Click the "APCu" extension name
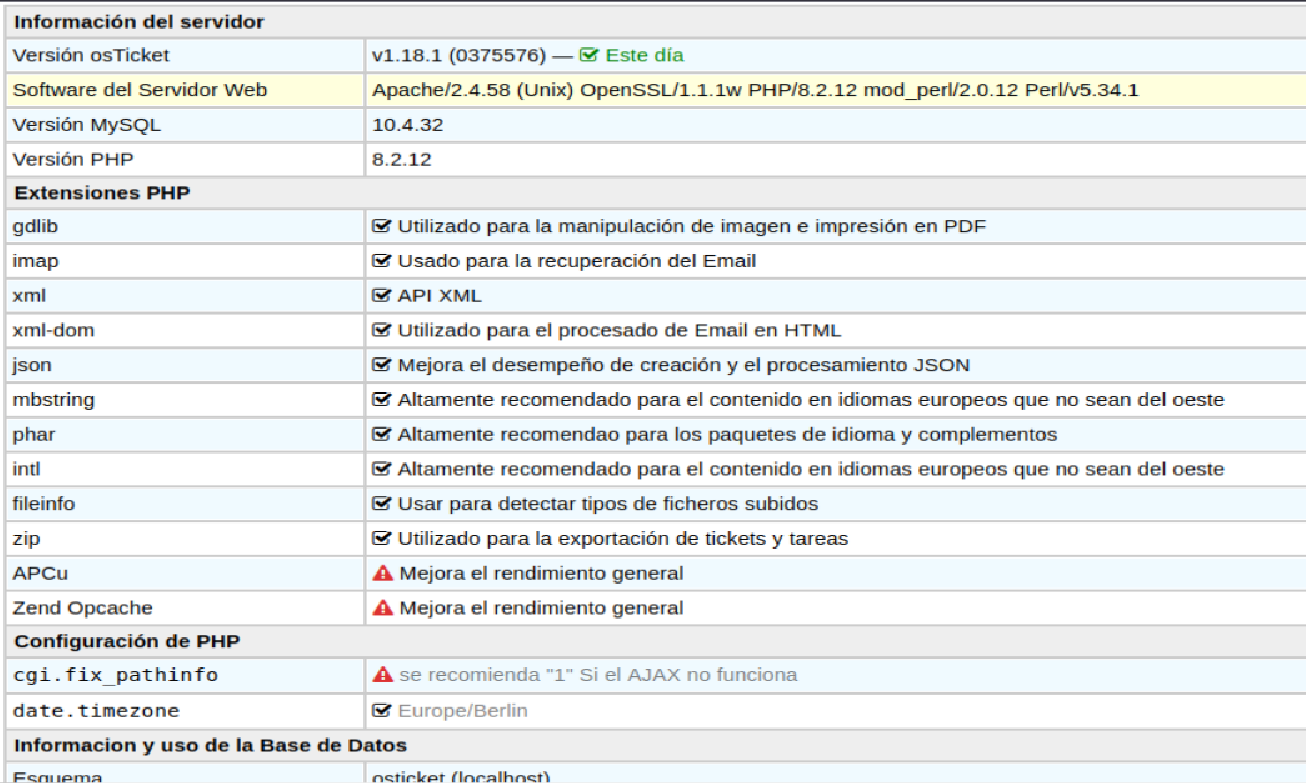Viewport: 1306px width, 783px height. point(40,574)
